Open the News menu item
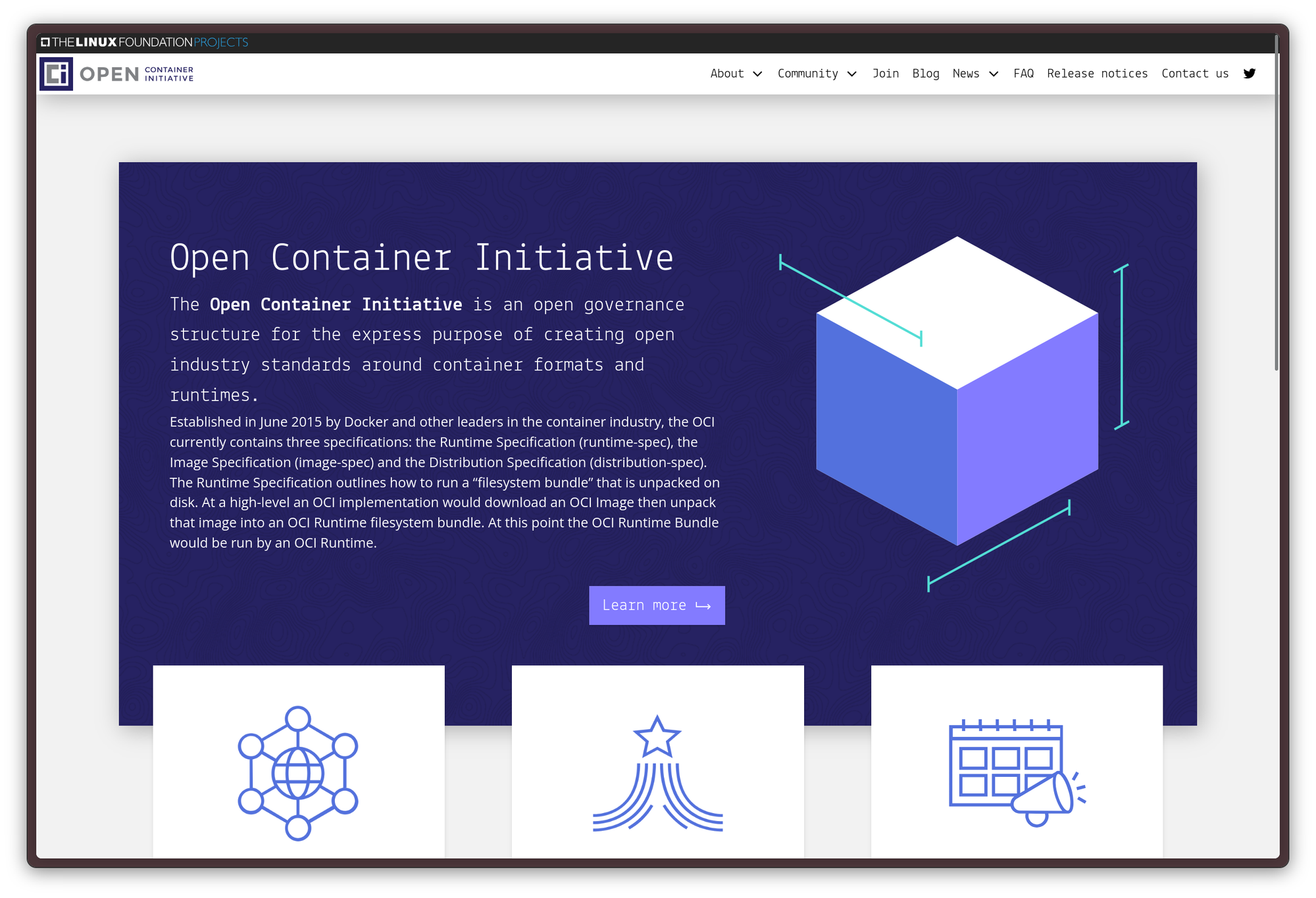Screen dimensions: 1316x898 coord(966,74)
